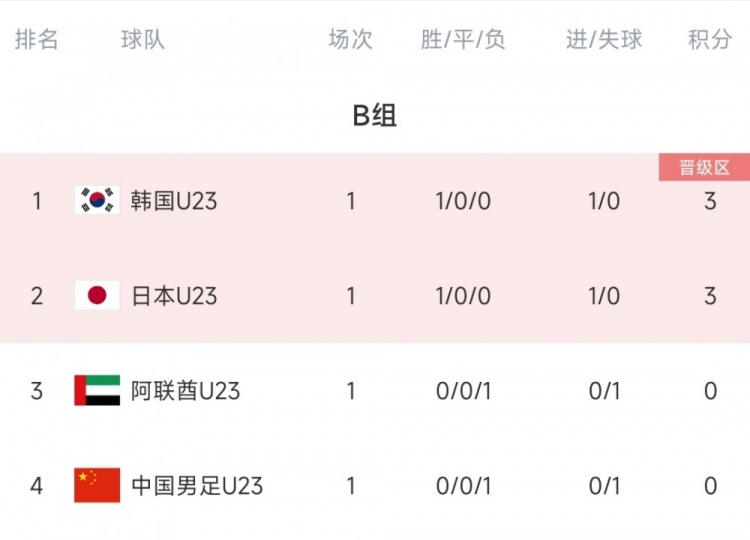Select the 胜/平/负 column header

coord(463,39)
